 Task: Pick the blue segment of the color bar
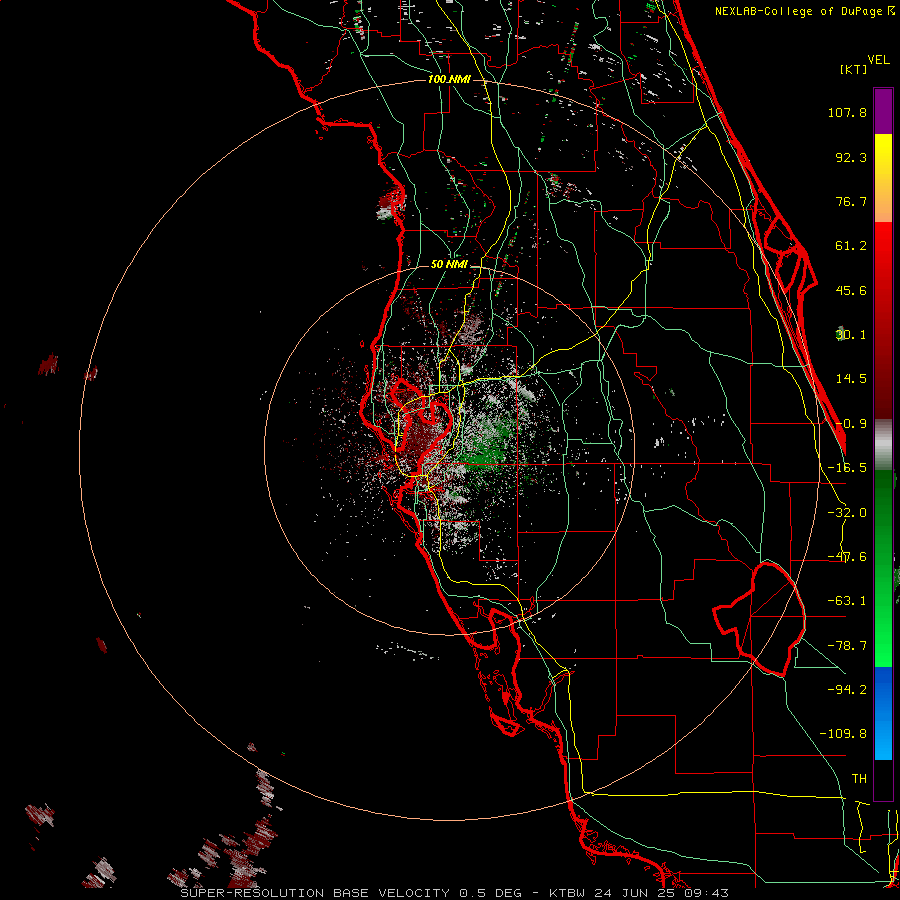pyautogui.click(x=883, y=713)
